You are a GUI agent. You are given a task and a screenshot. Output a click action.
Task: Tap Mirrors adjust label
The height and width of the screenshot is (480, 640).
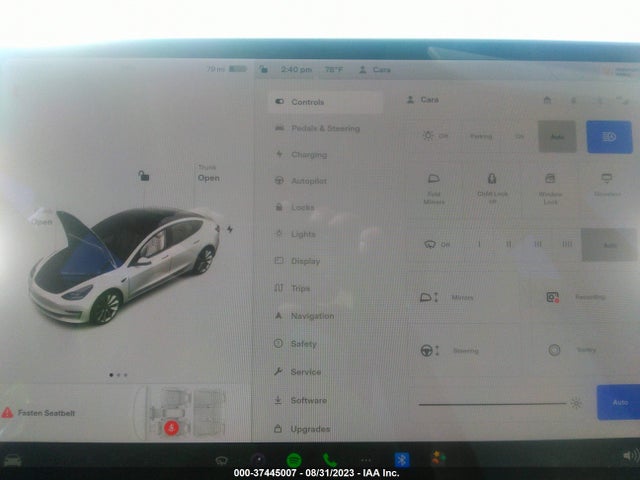(x=462, y=298)
